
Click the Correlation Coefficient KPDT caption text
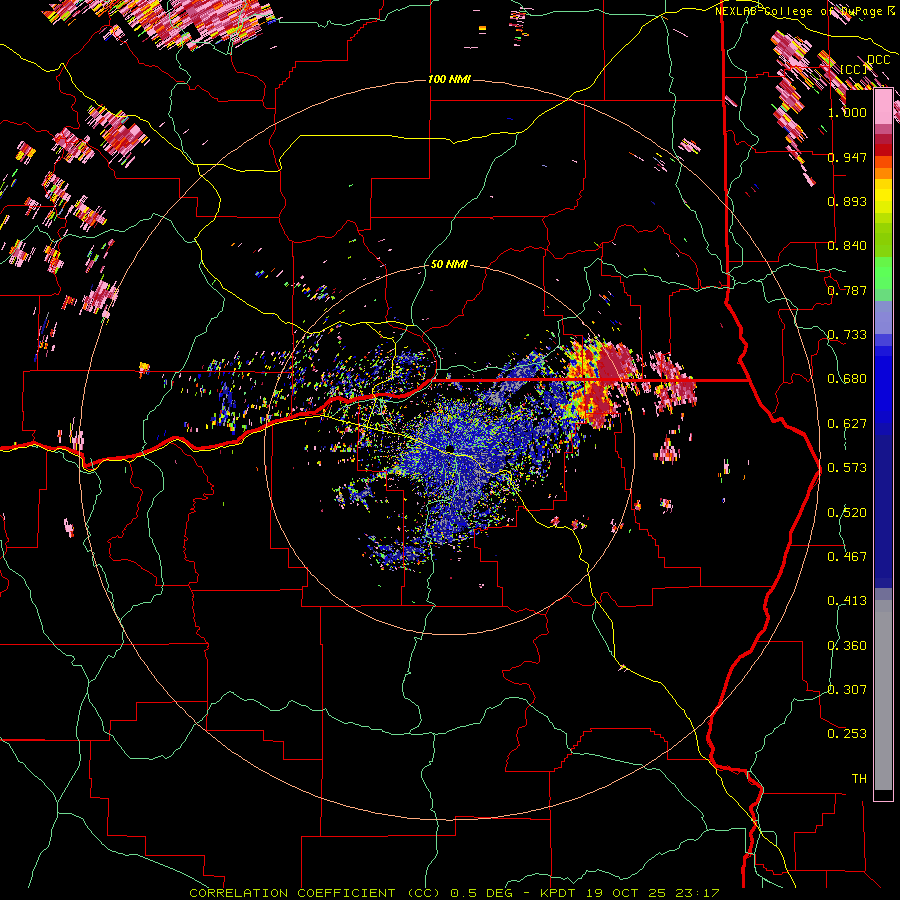pyautogui.click(x=455, y=893)
